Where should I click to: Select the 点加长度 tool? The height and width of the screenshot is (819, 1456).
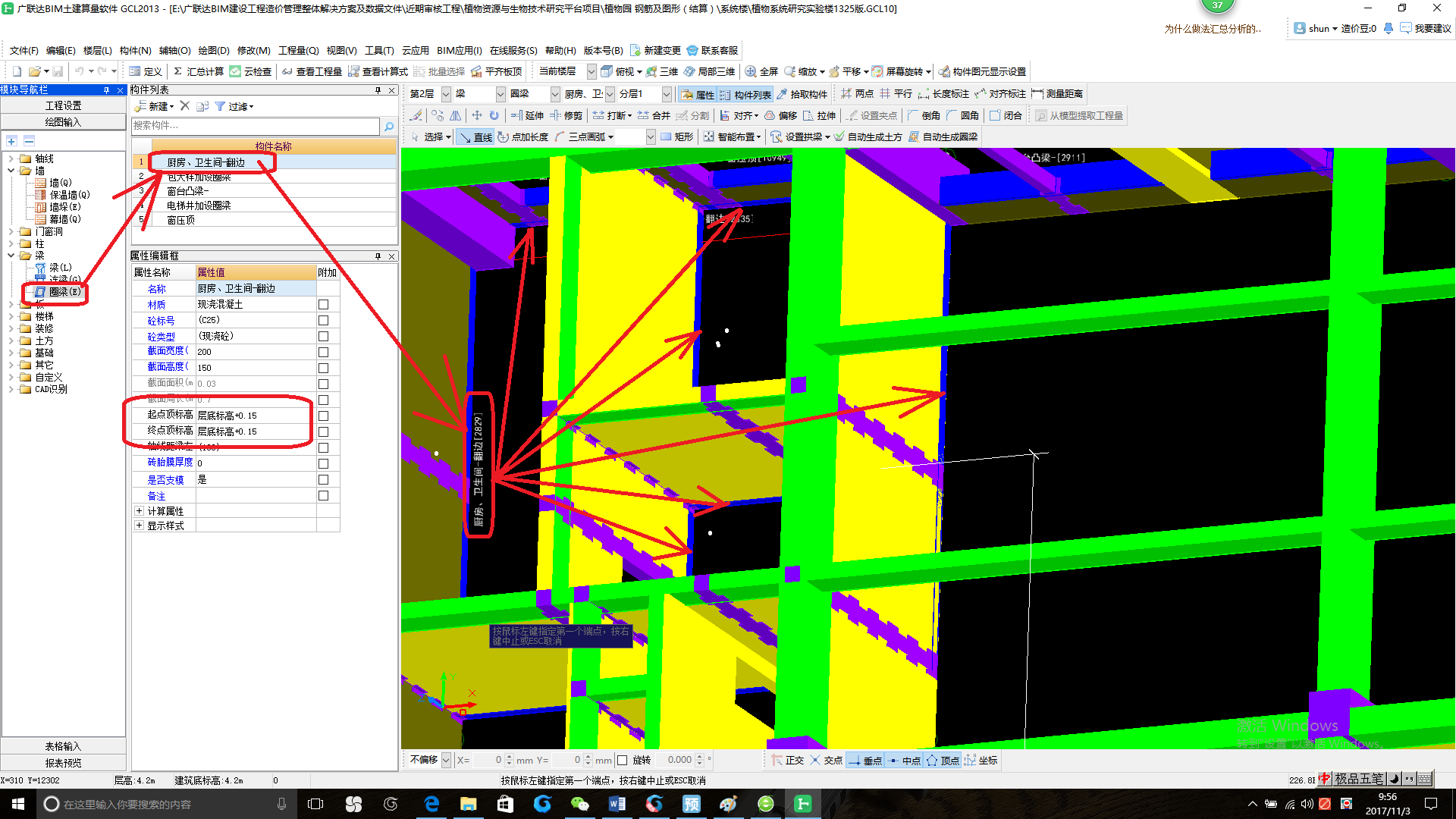pos(523,136)
